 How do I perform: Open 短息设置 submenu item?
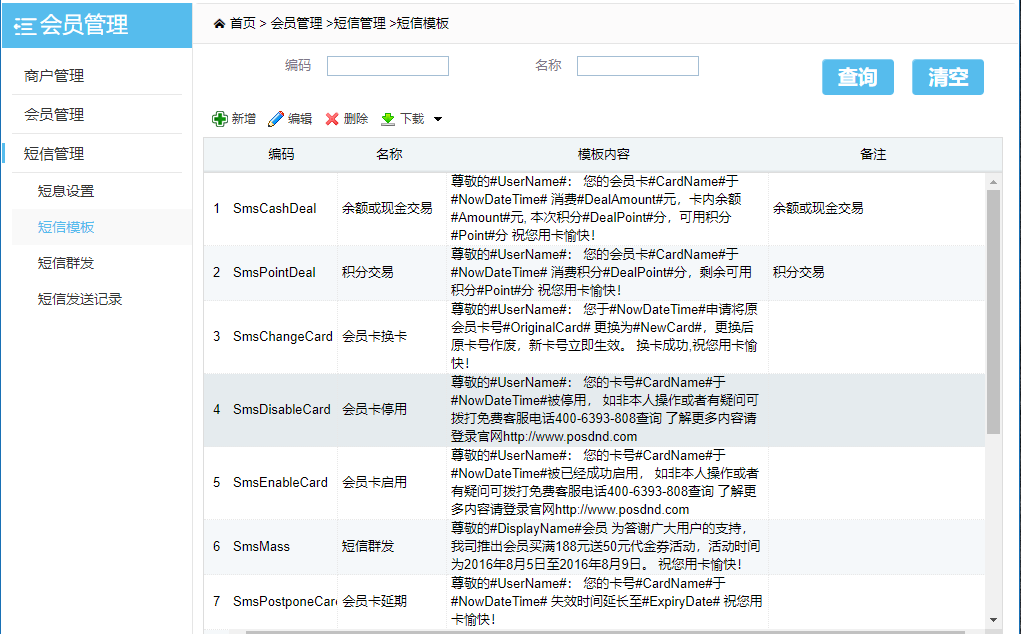(x=66, y=191)
